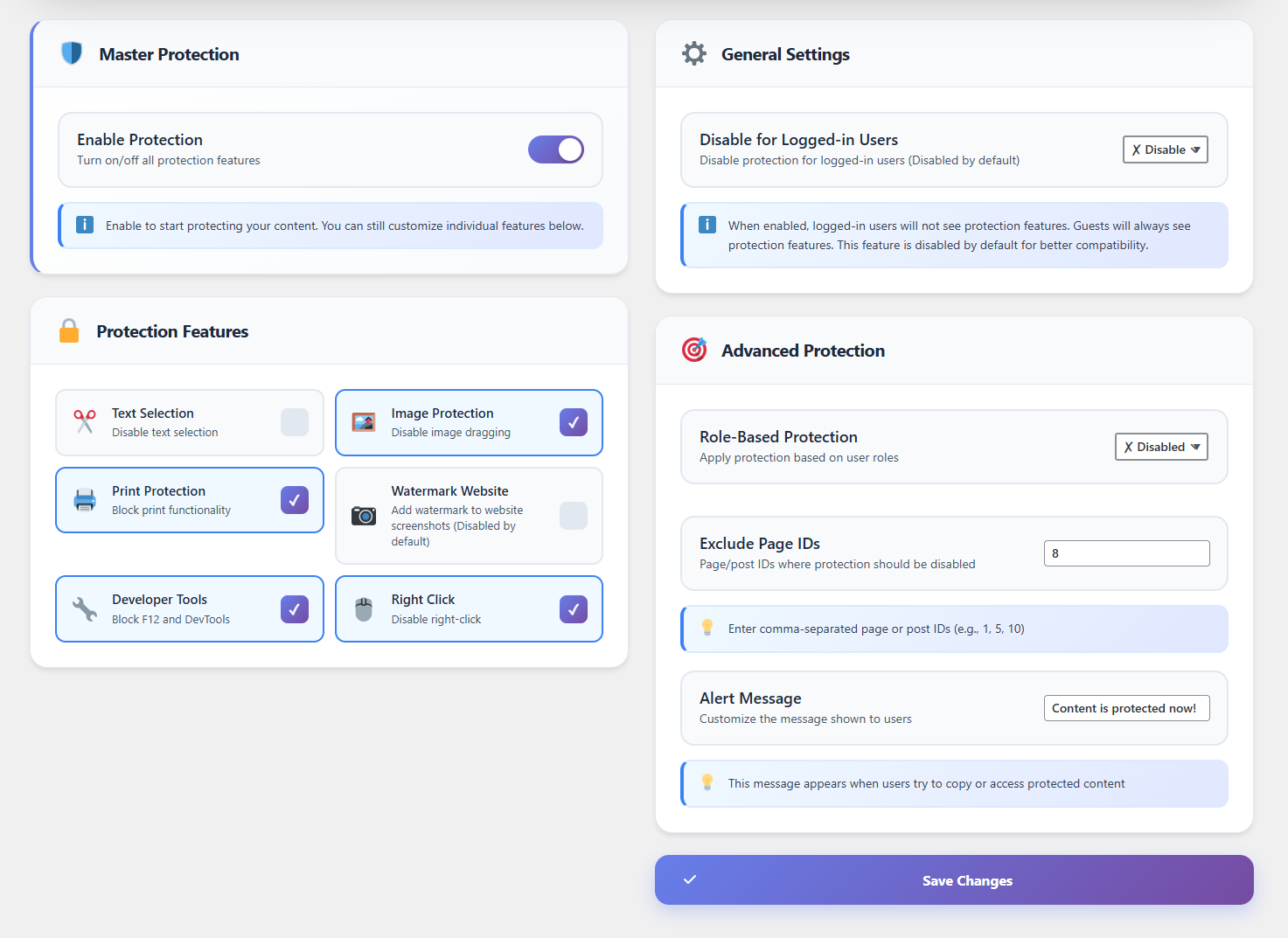Image resolution: width=1288 pixels, height=938 pixels.
Task: Toggle off Enable Protection switch
Action: 556,149
